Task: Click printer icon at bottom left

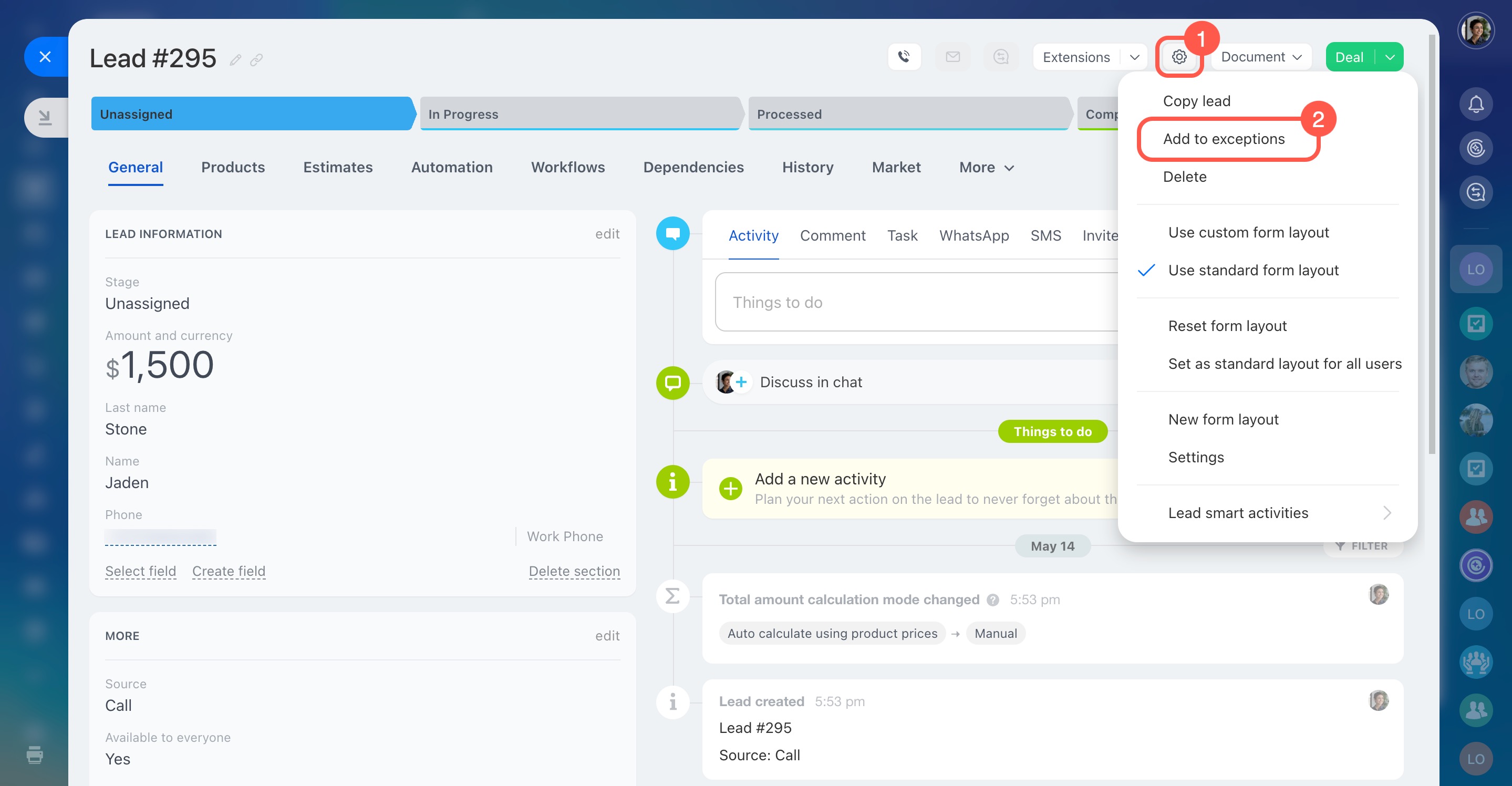Action: [x=35, y=754]
